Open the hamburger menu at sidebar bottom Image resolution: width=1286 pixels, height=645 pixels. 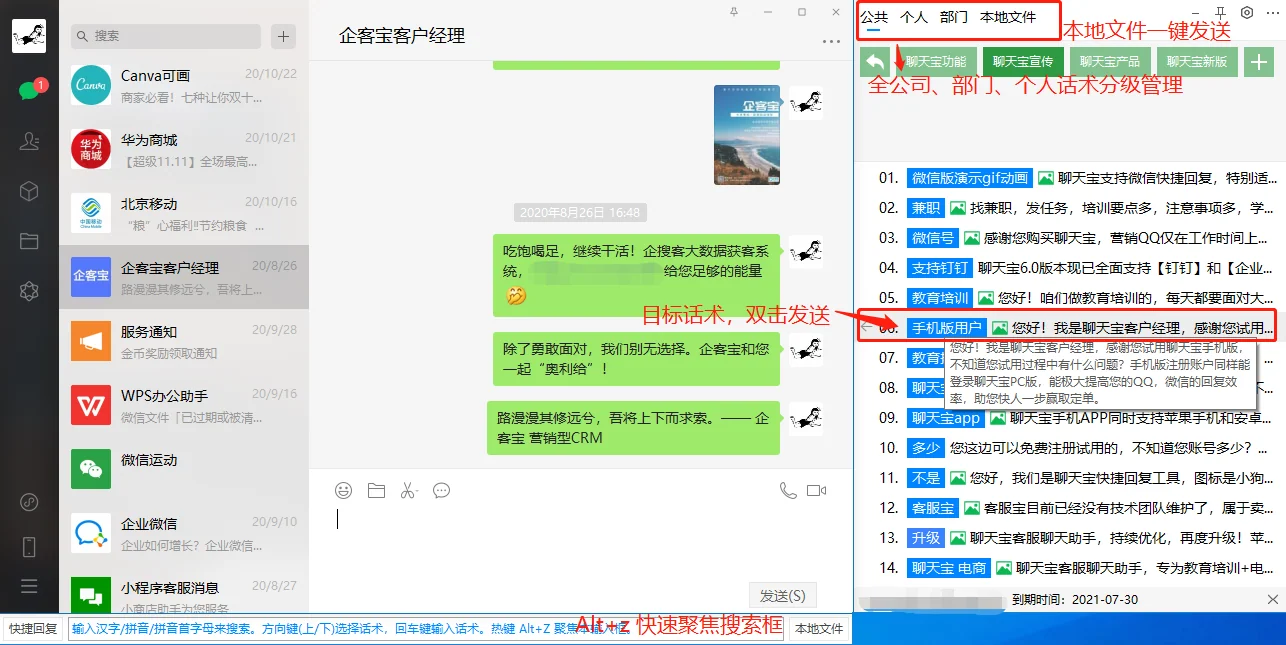coord(29,587)
